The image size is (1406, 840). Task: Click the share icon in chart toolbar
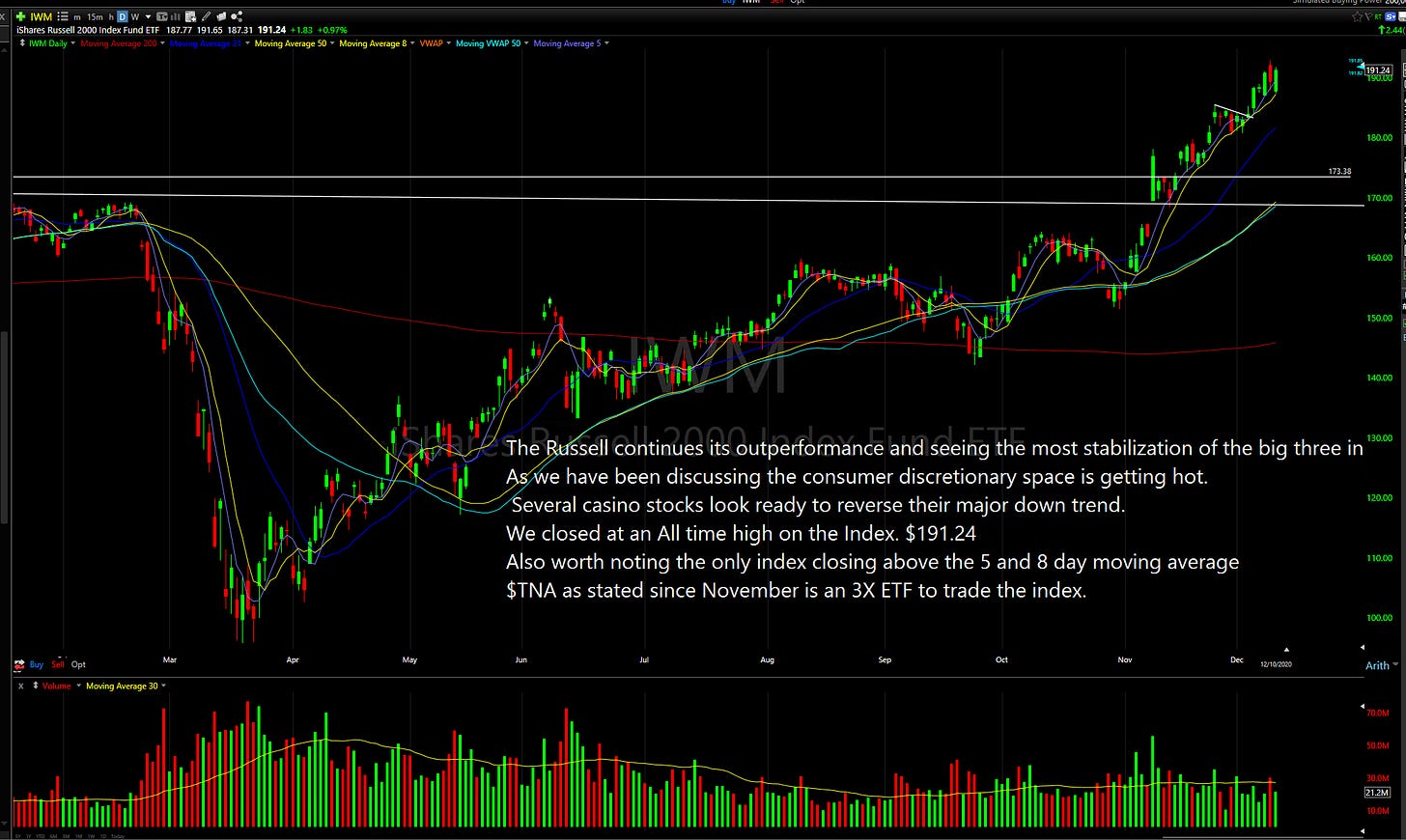(x=237, y=16)
